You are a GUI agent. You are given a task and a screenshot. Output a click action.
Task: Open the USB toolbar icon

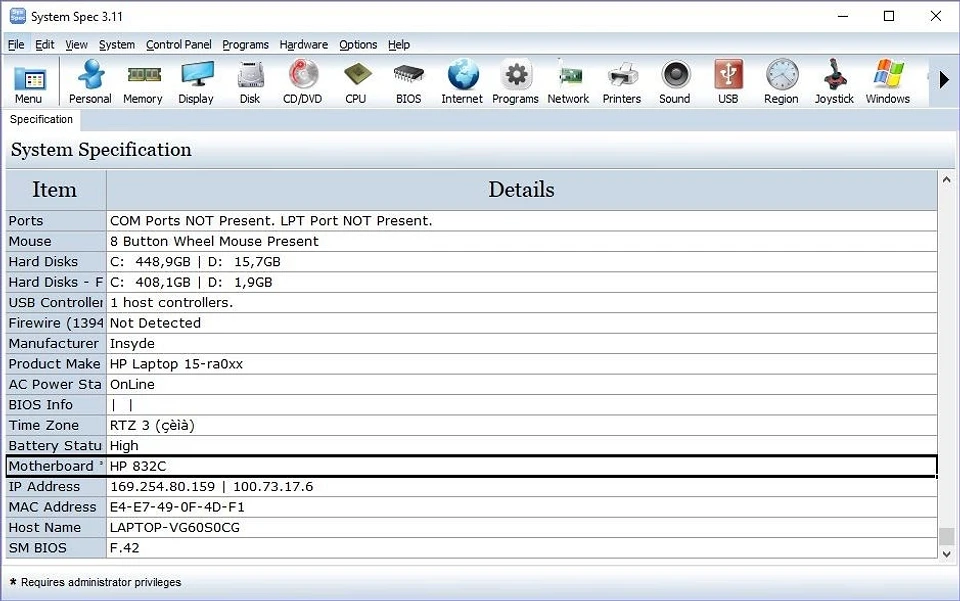(x=728, y=81)
